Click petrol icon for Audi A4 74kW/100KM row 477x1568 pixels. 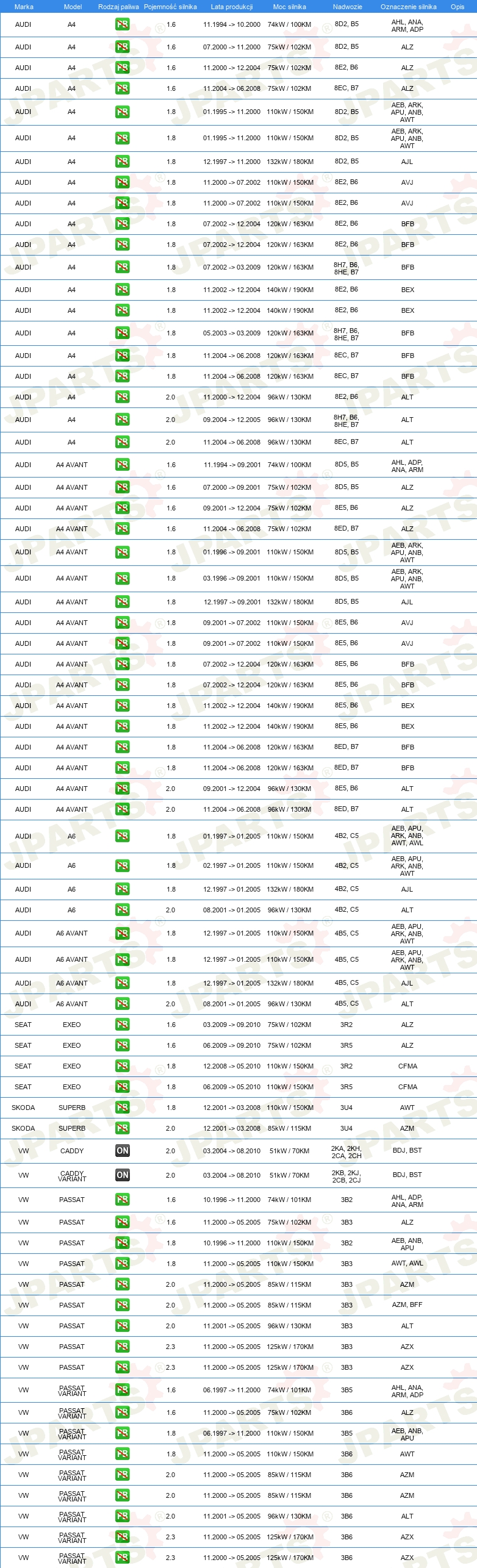[122, 24]
